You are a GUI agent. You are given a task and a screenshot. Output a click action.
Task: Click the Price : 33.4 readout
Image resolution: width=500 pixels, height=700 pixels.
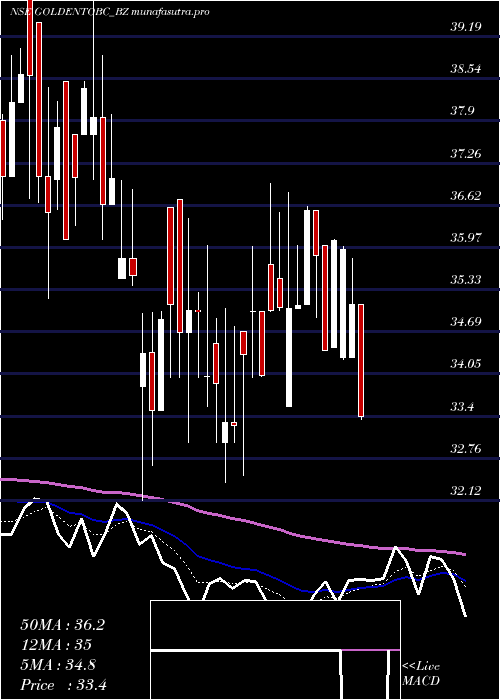click(63, 685)
